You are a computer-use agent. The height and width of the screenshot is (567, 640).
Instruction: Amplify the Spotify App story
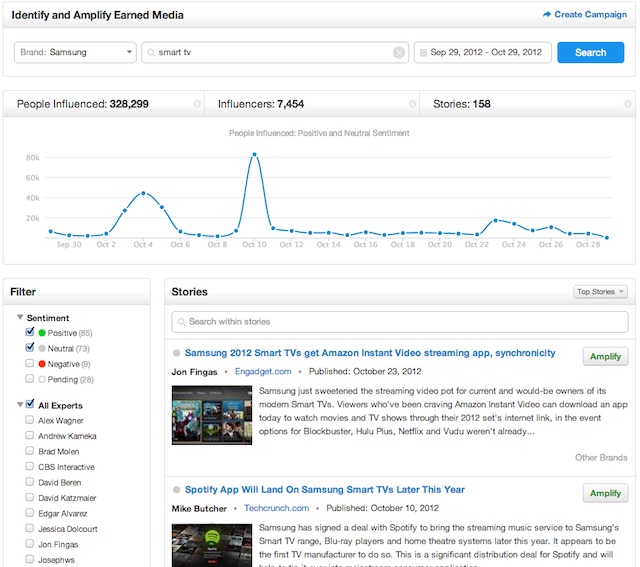(605, 493)
